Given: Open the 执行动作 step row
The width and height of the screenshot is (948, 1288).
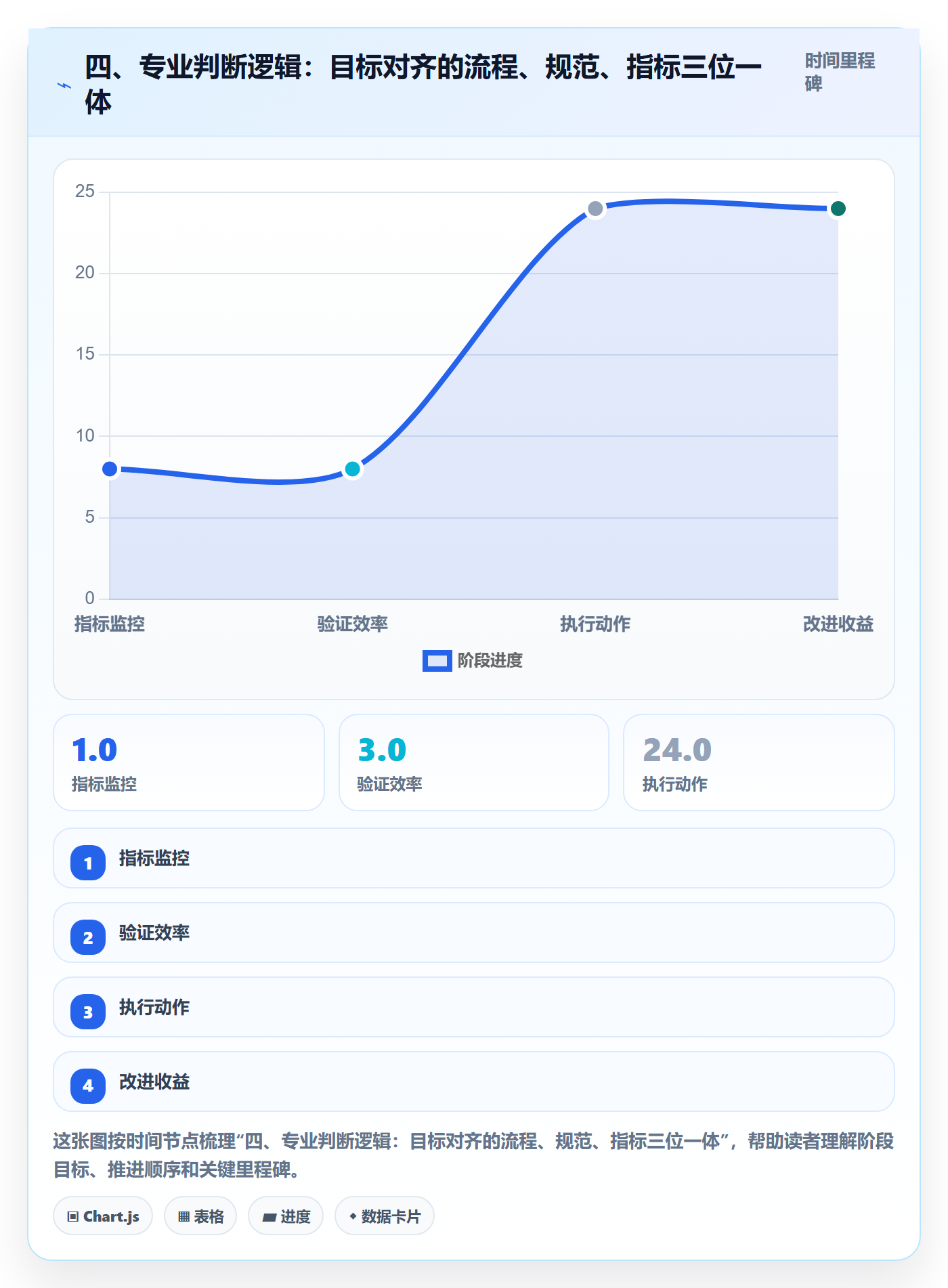Looking at the screenshot, I should click(474, 1007).
